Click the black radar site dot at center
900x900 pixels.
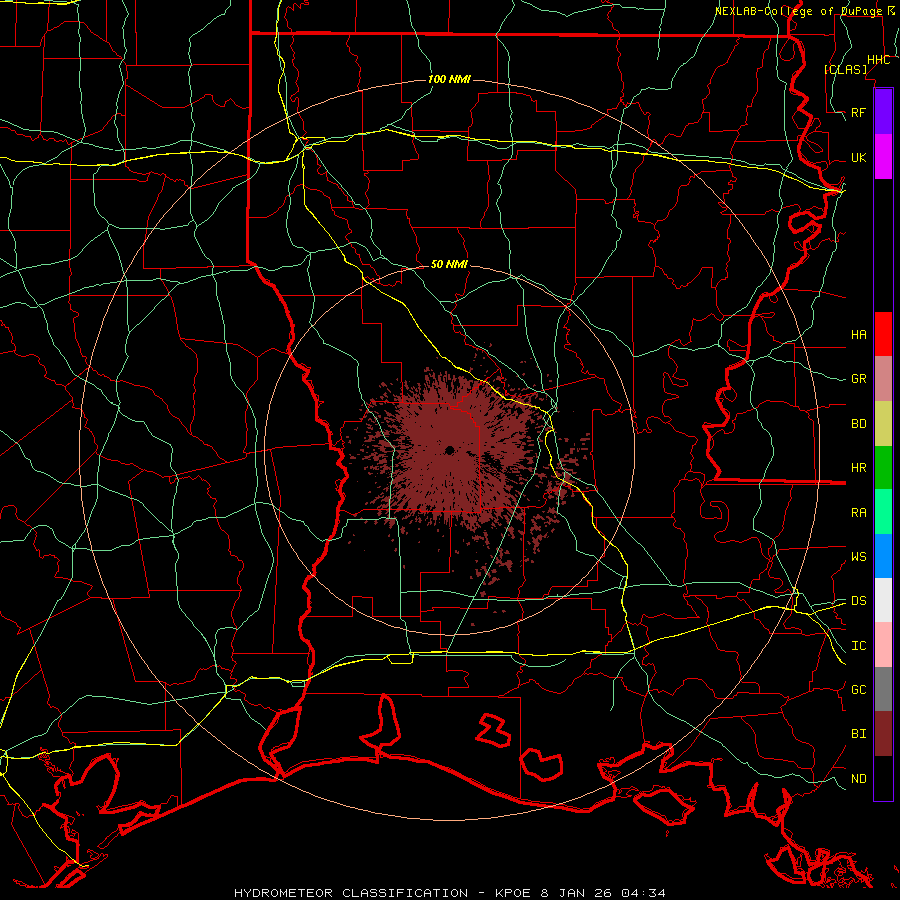(450, 451)
